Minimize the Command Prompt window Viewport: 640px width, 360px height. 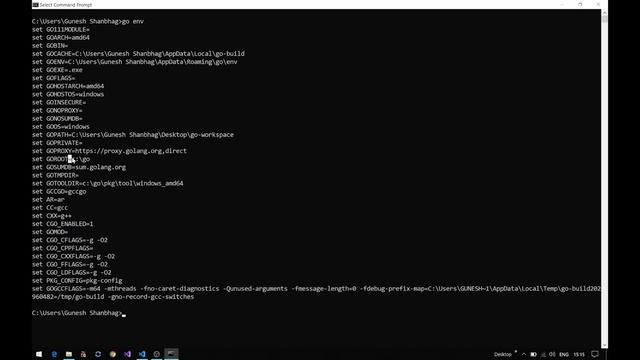click(562, 4)
